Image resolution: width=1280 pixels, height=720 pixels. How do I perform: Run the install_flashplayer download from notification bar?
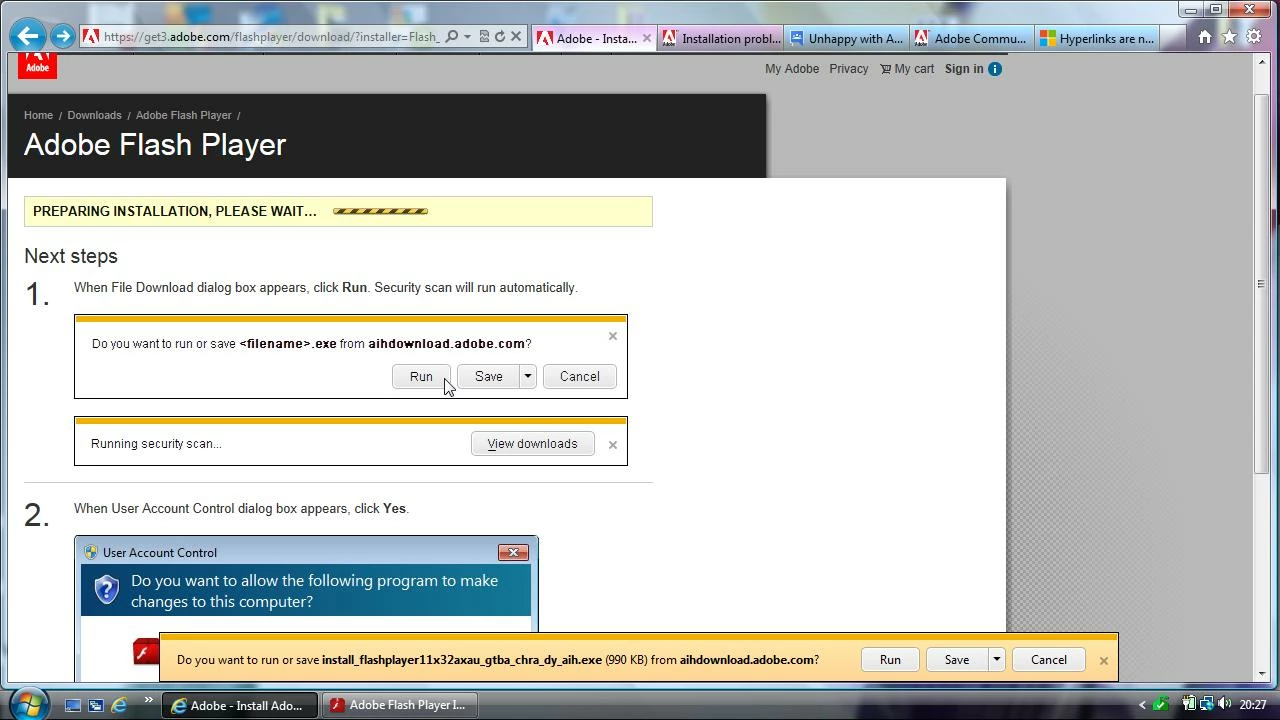890,660
